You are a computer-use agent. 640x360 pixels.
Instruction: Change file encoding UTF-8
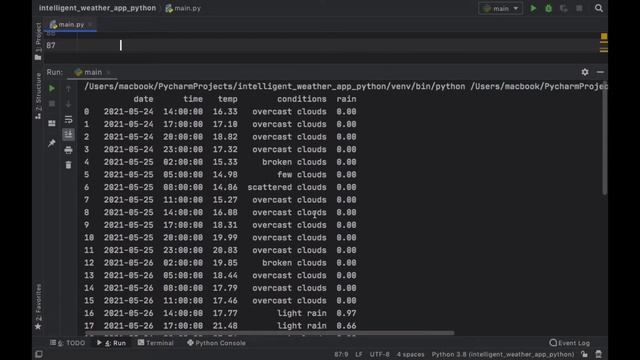click(380, 354)
